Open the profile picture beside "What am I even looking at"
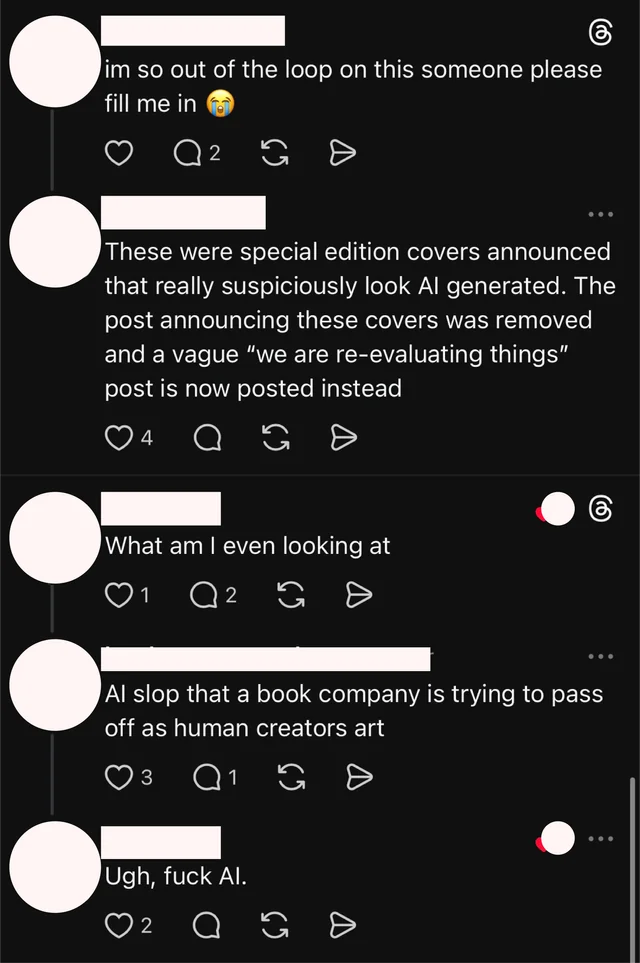 point(53,537)
